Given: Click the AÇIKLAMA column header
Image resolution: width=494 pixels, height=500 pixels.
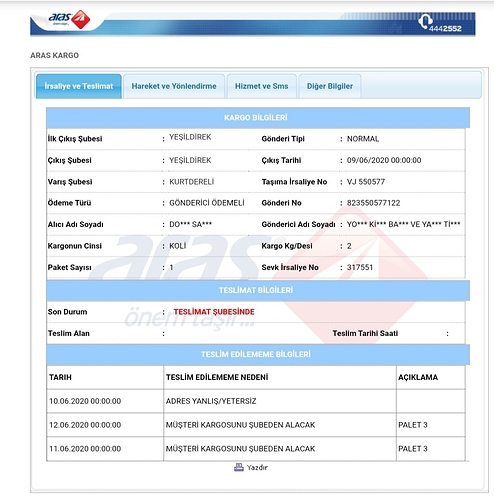Looking at the screenshot, I should [x=418, y=377].
